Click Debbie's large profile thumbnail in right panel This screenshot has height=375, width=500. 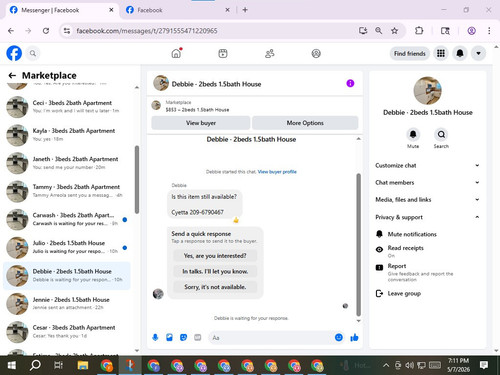pos(427,91)
